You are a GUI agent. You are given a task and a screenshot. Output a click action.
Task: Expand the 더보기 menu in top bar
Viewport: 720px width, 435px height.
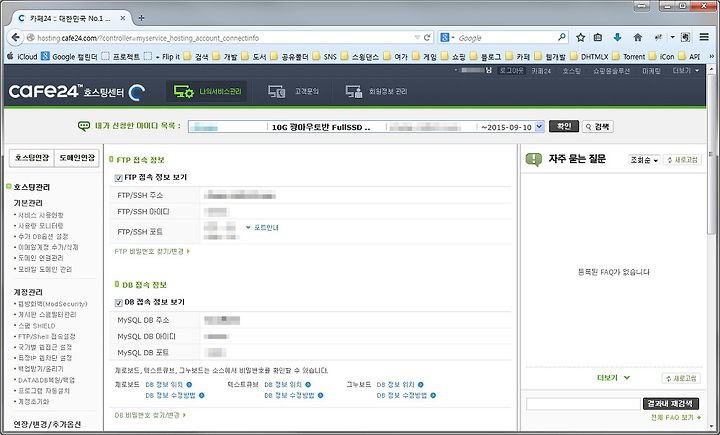tap(686, 71)
